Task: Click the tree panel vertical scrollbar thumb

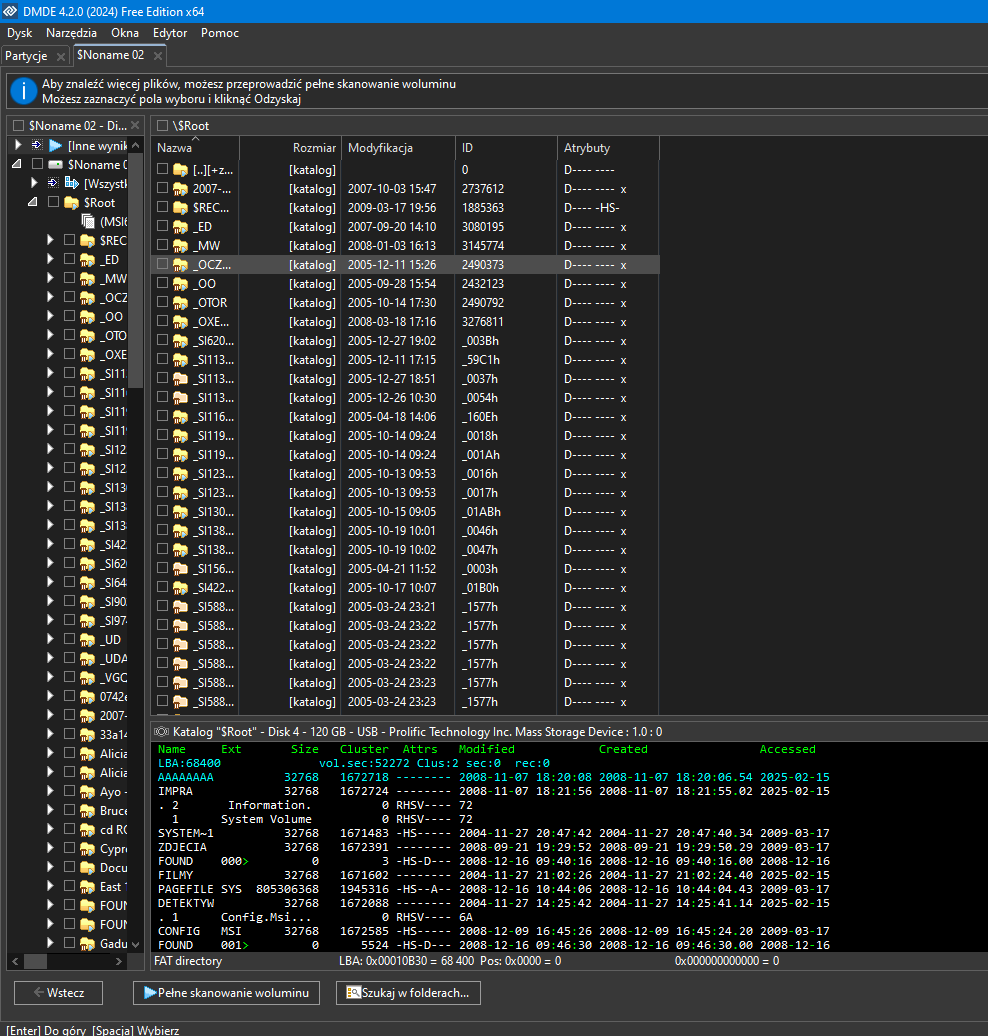Action: click(135, 271)
